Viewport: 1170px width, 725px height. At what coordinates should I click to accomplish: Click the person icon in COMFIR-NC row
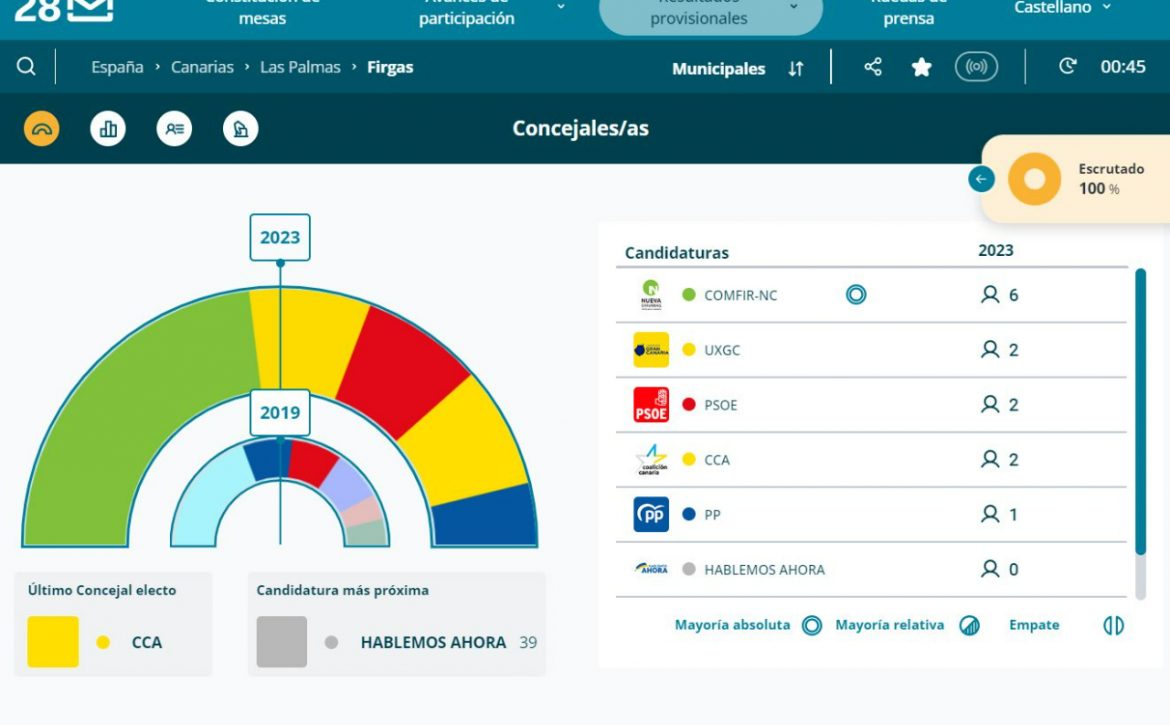click(x=990, y=295)
